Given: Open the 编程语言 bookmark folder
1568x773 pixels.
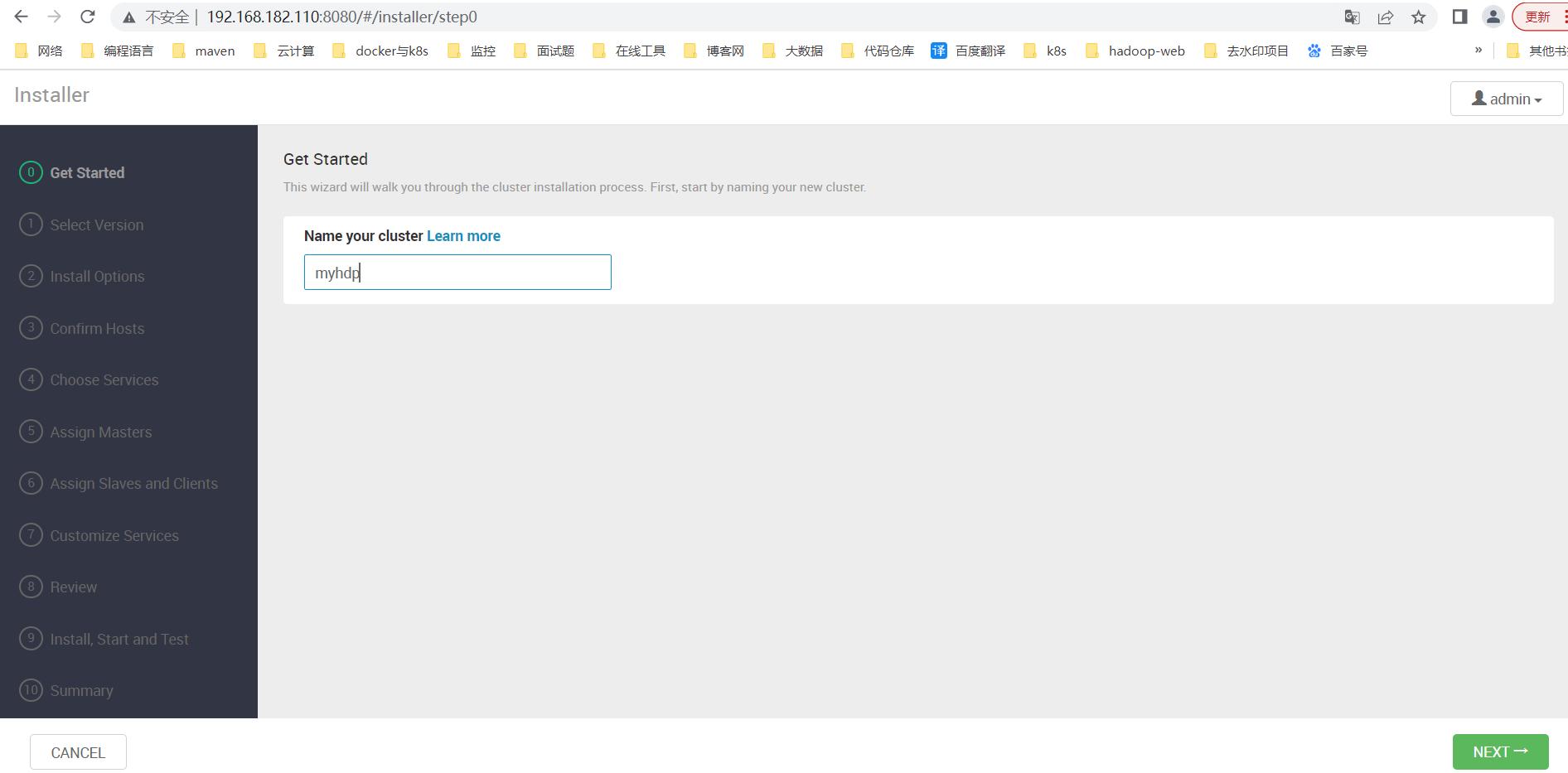Looking at the screenshot, I should (117, 51).
